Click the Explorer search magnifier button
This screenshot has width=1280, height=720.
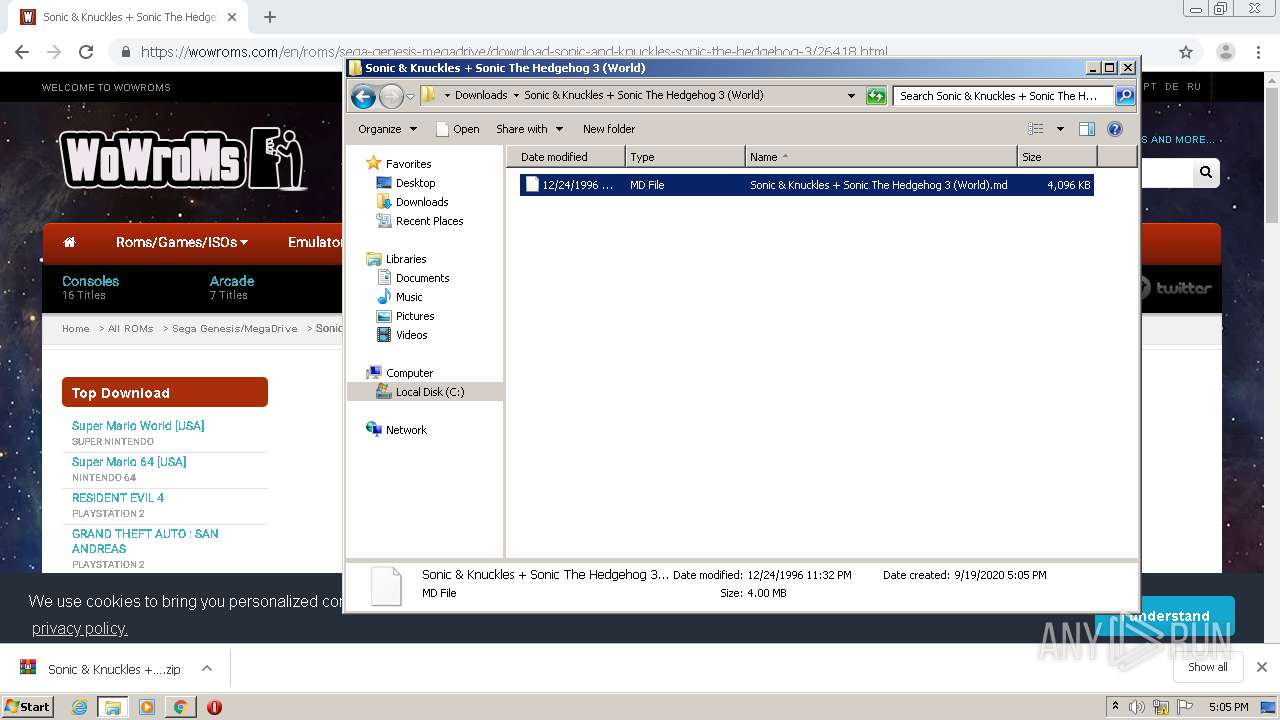[1125, 96]
